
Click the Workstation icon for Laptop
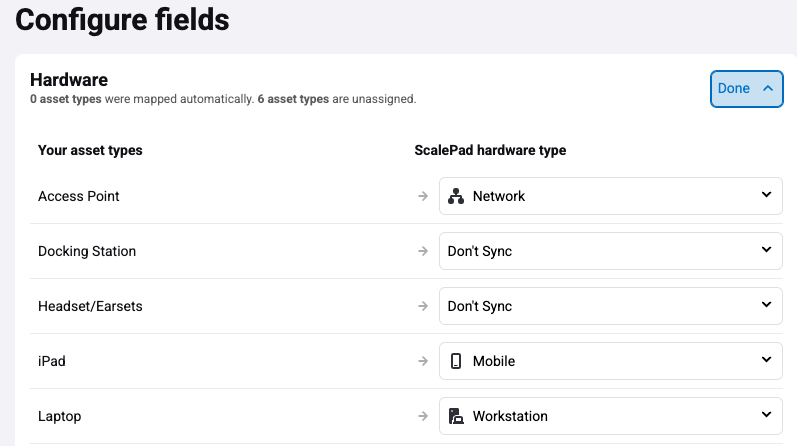(x=456, y=416)
